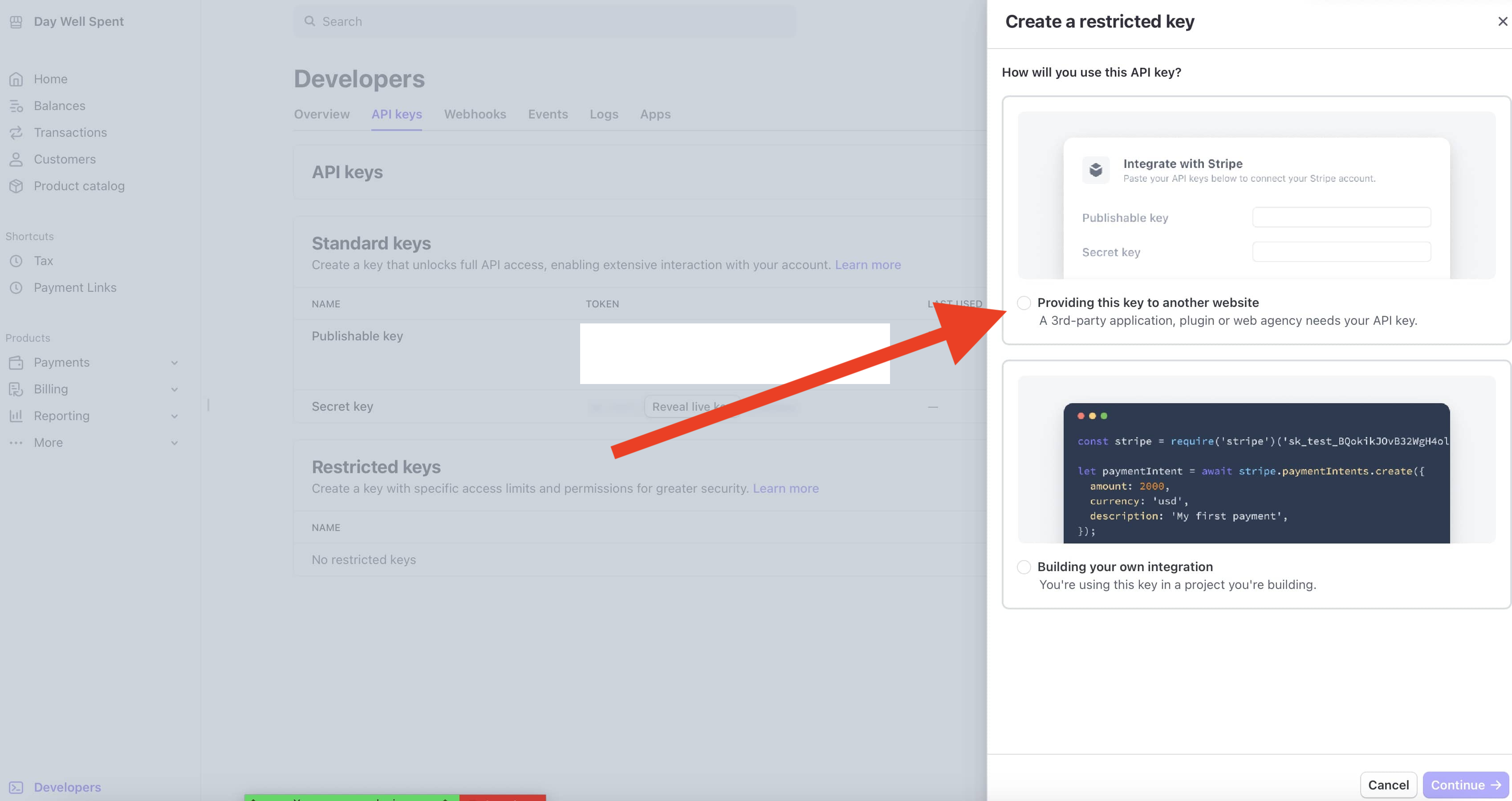Expand the Payments menu chevron
The width and height of the screenshot is (1512, 801).
[175, 363]
